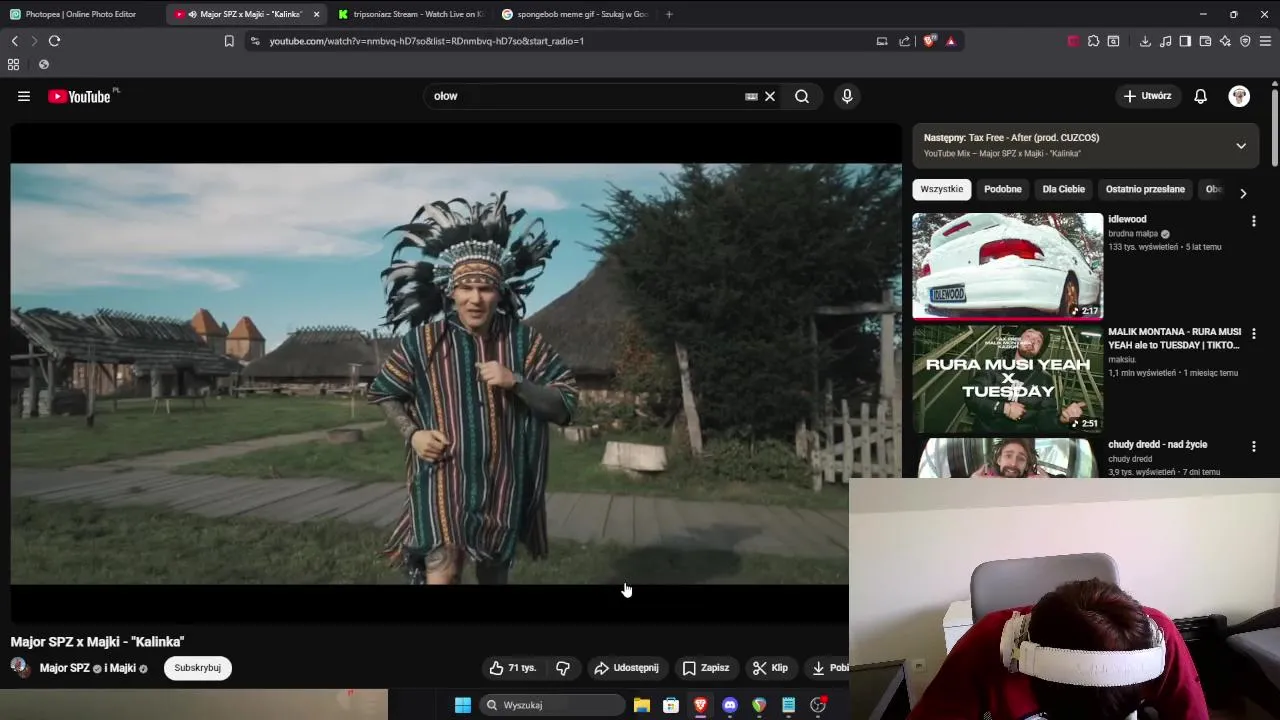
Task: Start voice search with the microphone
Action: click(x=847, y=96)
